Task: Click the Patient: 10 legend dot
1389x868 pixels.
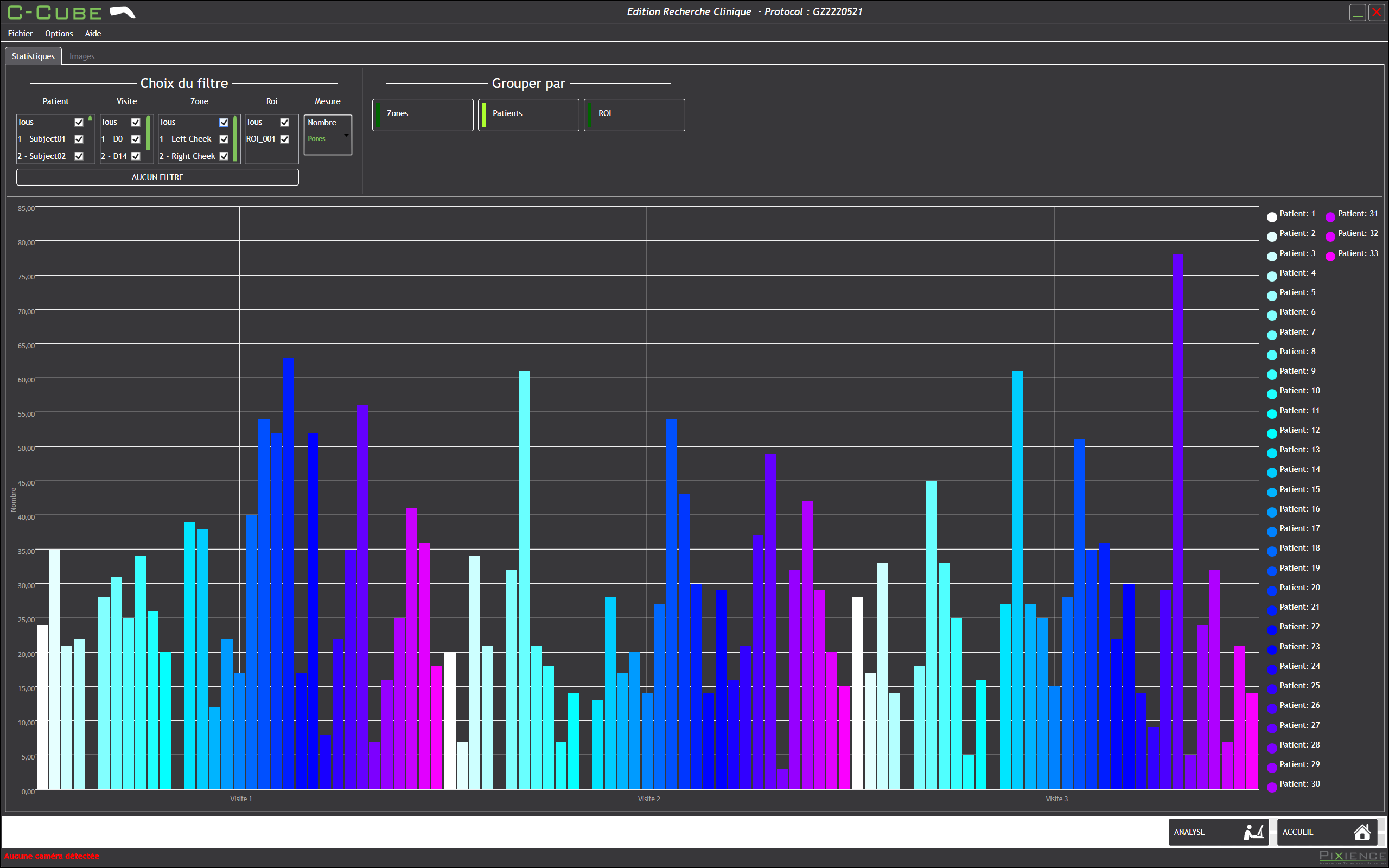Action: [x=1272, y=394]
